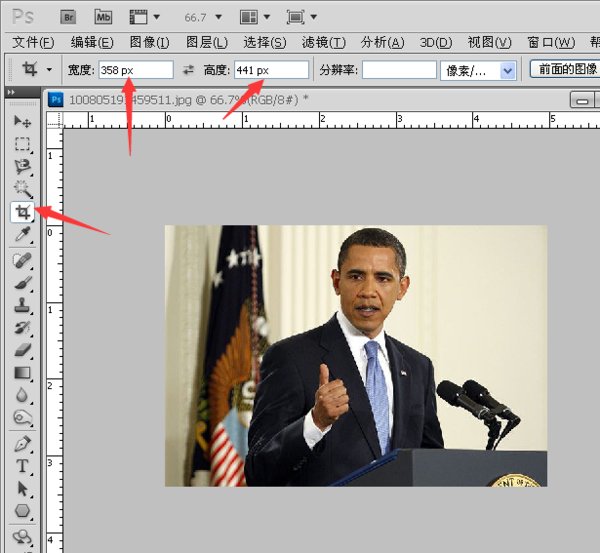Select the Eyedropper tool
Viewport: 600px width, 553px height.
22,234
